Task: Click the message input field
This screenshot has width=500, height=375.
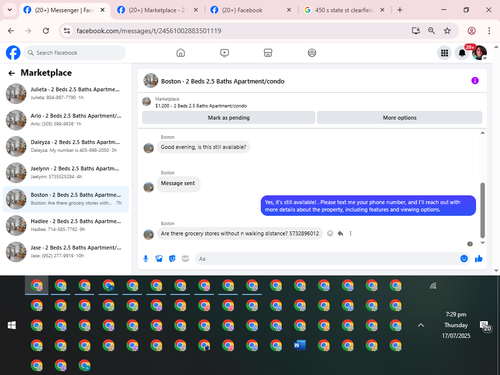Action: [x=327, y=259]
